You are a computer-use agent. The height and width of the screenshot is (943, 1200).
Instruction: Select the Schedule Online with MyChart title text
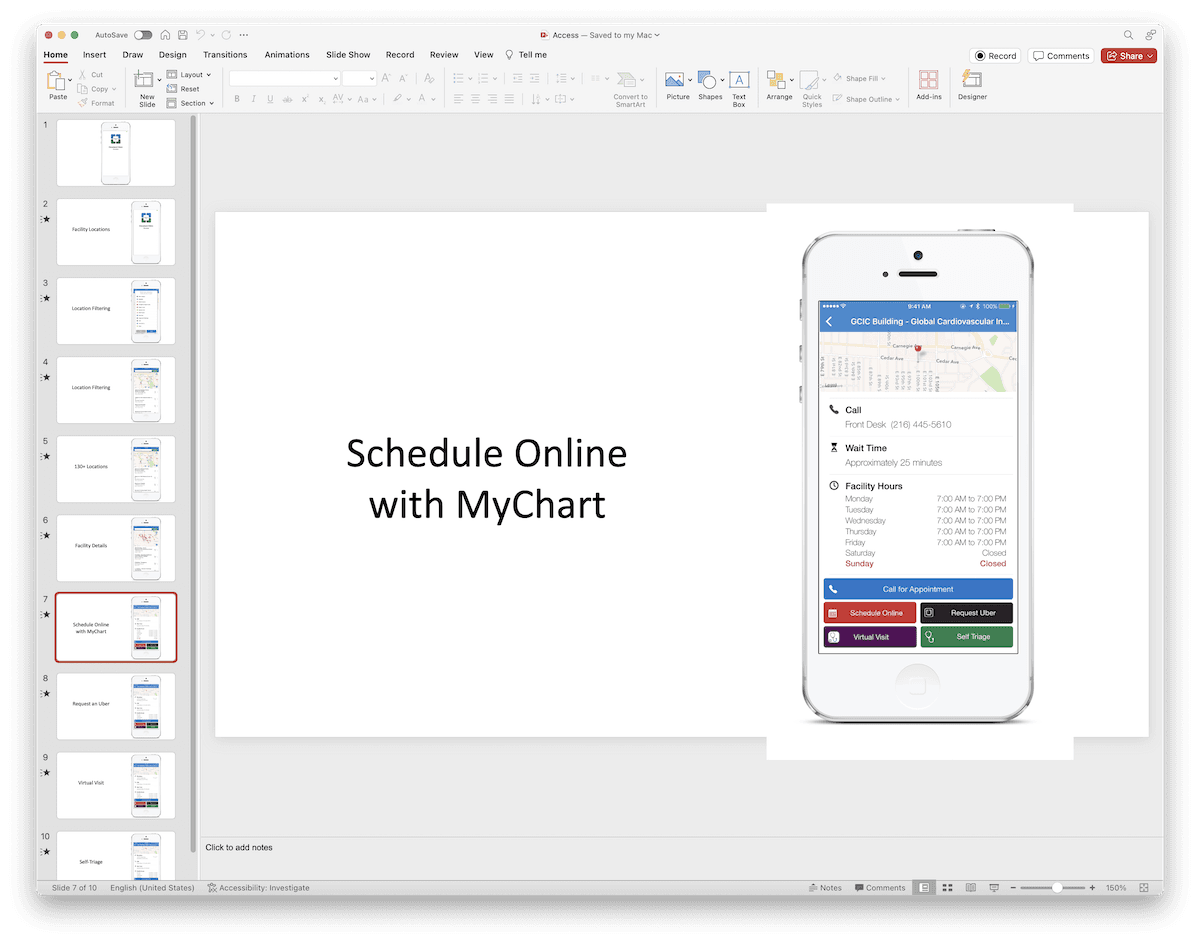click(487, 478)
